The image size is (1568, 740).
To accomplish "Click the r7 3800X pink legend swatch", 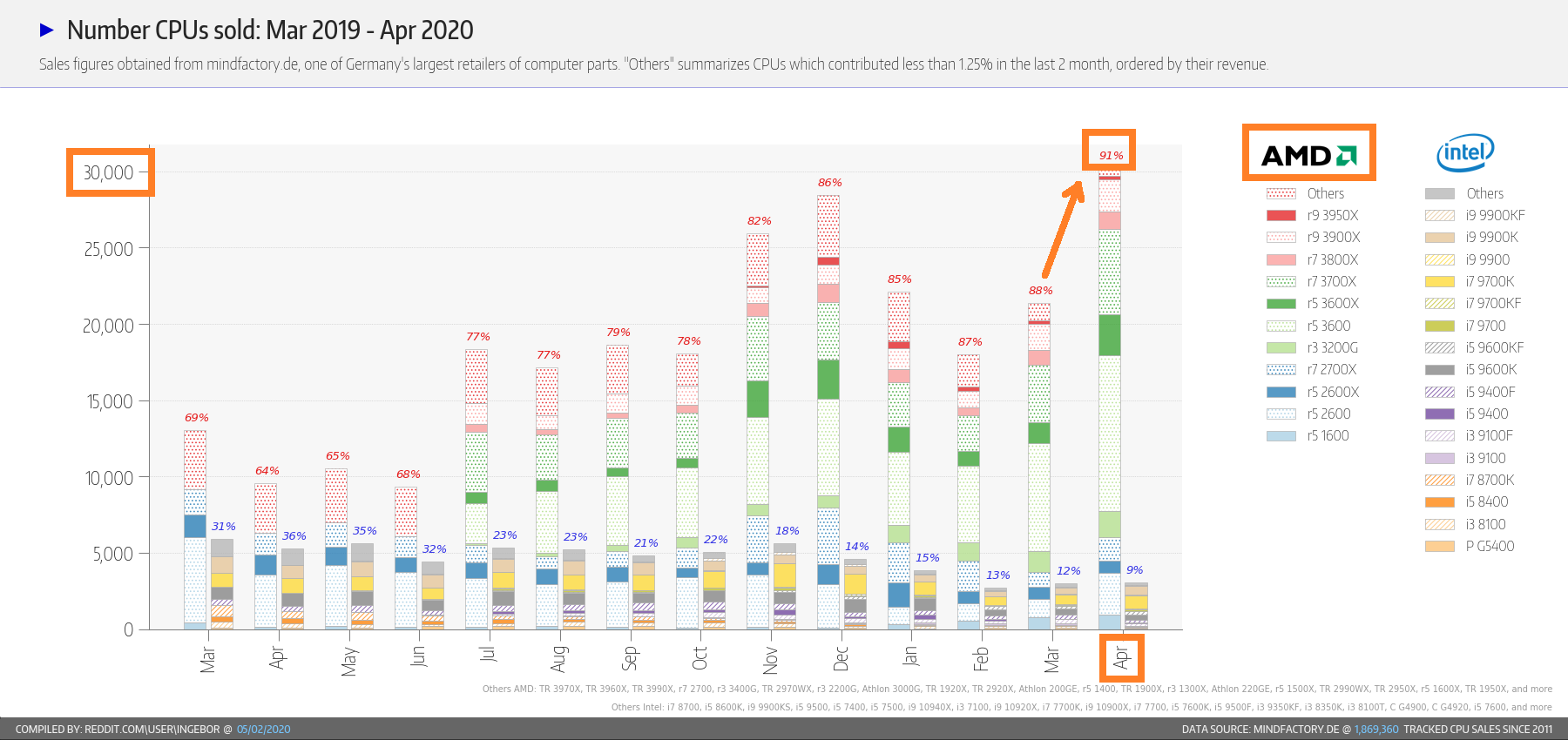I will (1281, 260).
